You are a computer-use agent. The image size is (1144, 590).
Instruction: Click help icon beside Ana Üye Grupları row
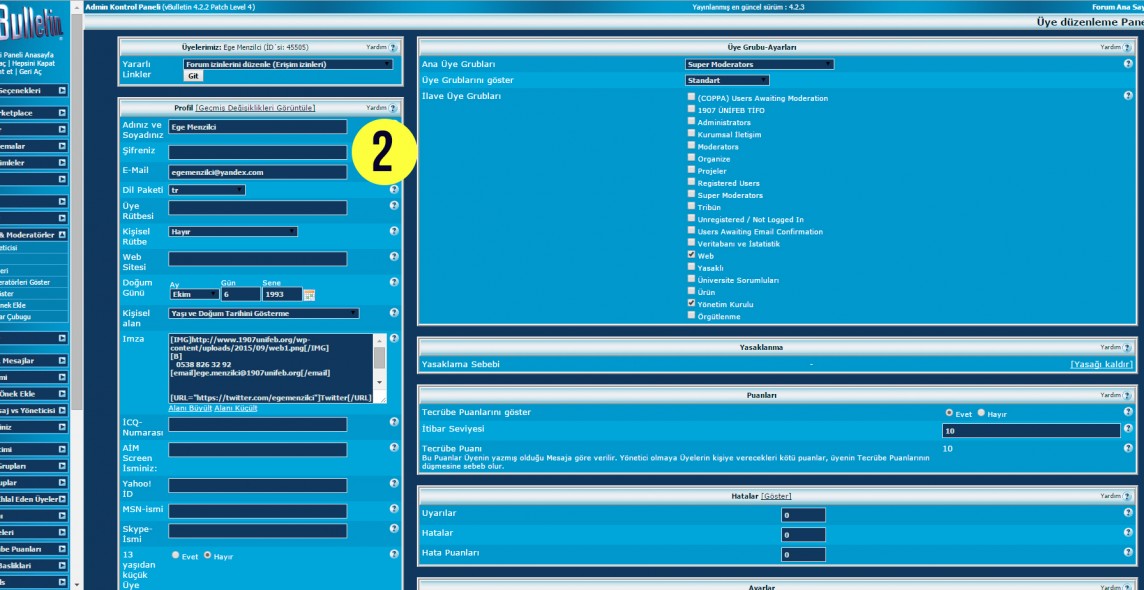point(1128,64)
